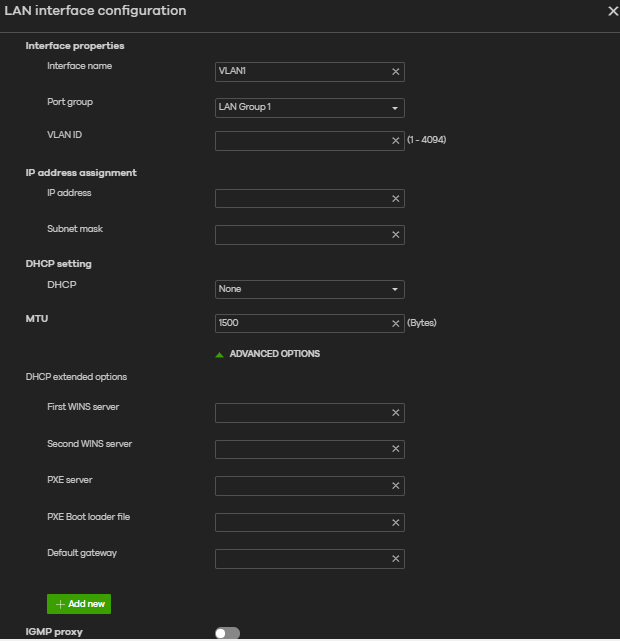The width and height of the screenshot is (620, 641).
Task: Click into the VLAN ID input field
Action: click(300, 141)
